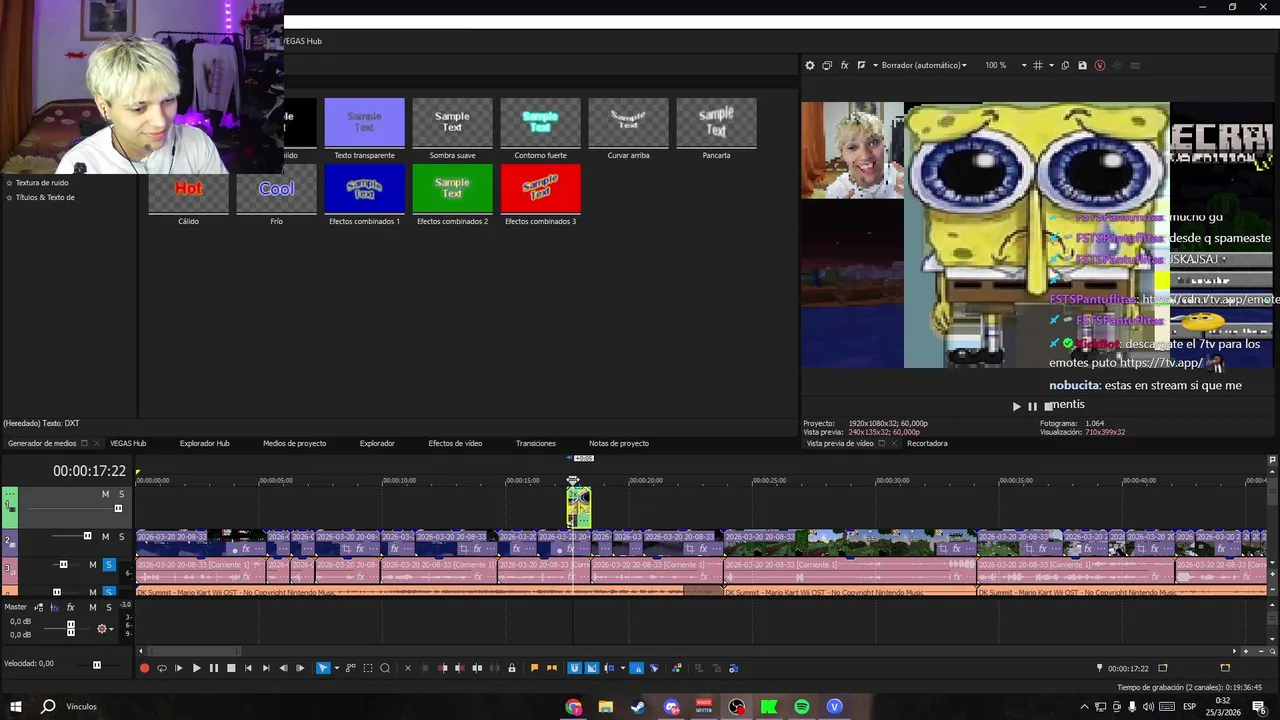Choose the Cálido Hot text preset
The height and width of the screenshot is (720, 1280).
point(188,188)
